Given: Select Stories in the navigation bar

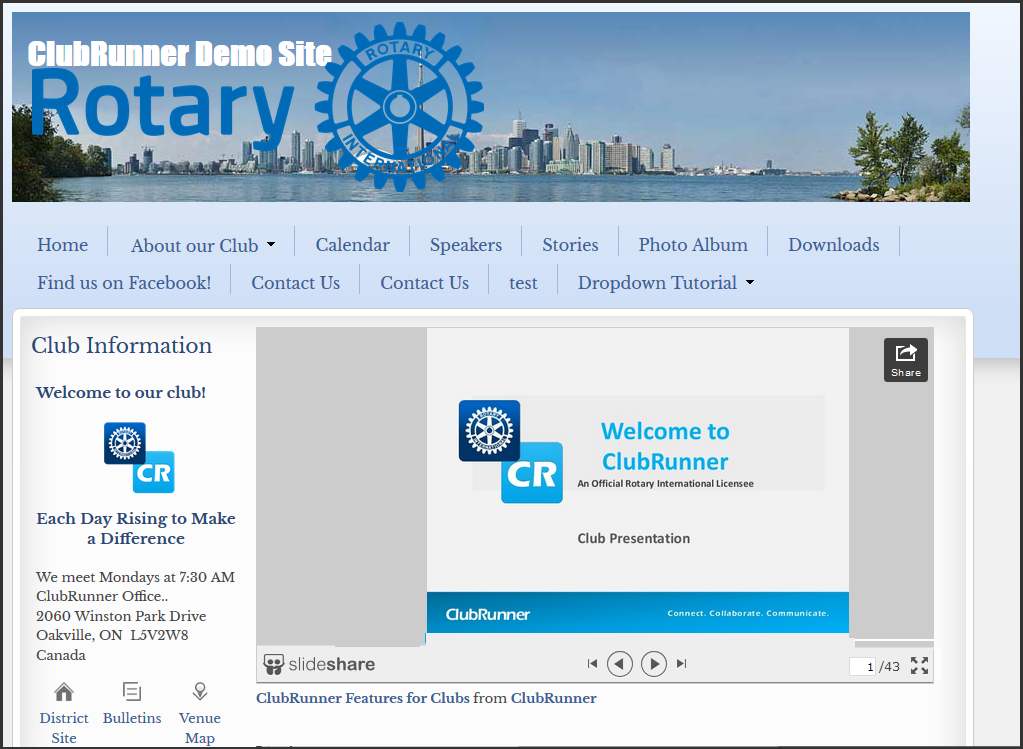Looking at the screenshot, I should tap(570, 245).
